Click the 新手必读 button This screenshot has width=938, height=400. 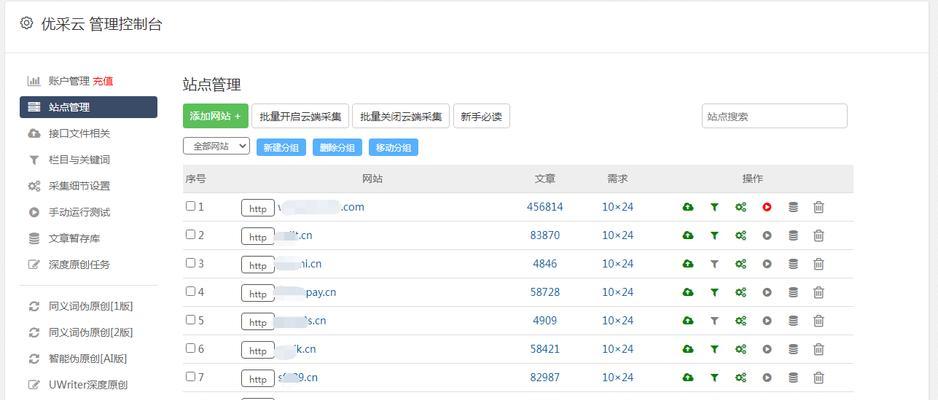click(x=482, y=116)
